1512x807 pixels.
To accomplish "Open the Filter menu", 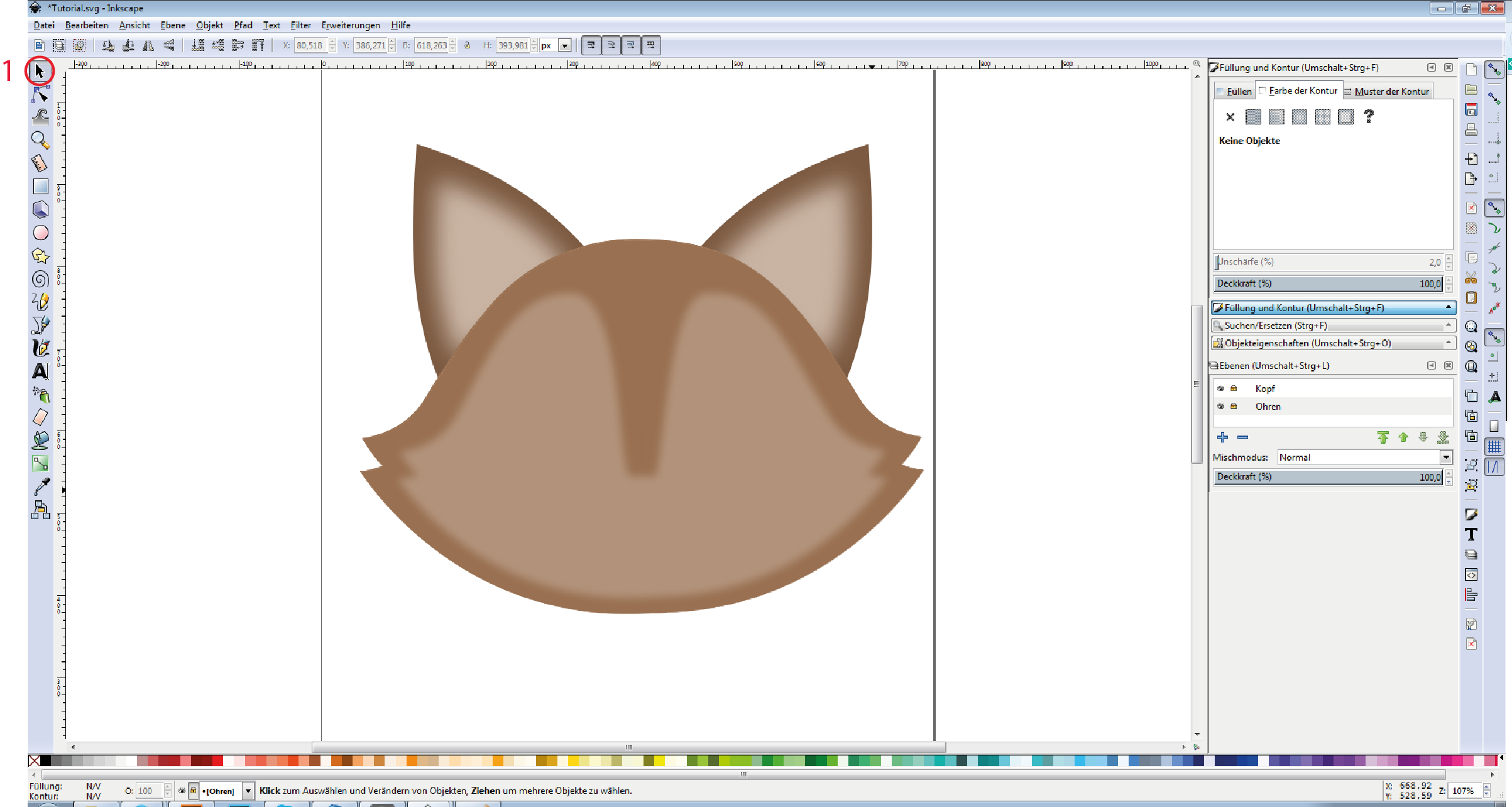I will [x=300, y=25].
